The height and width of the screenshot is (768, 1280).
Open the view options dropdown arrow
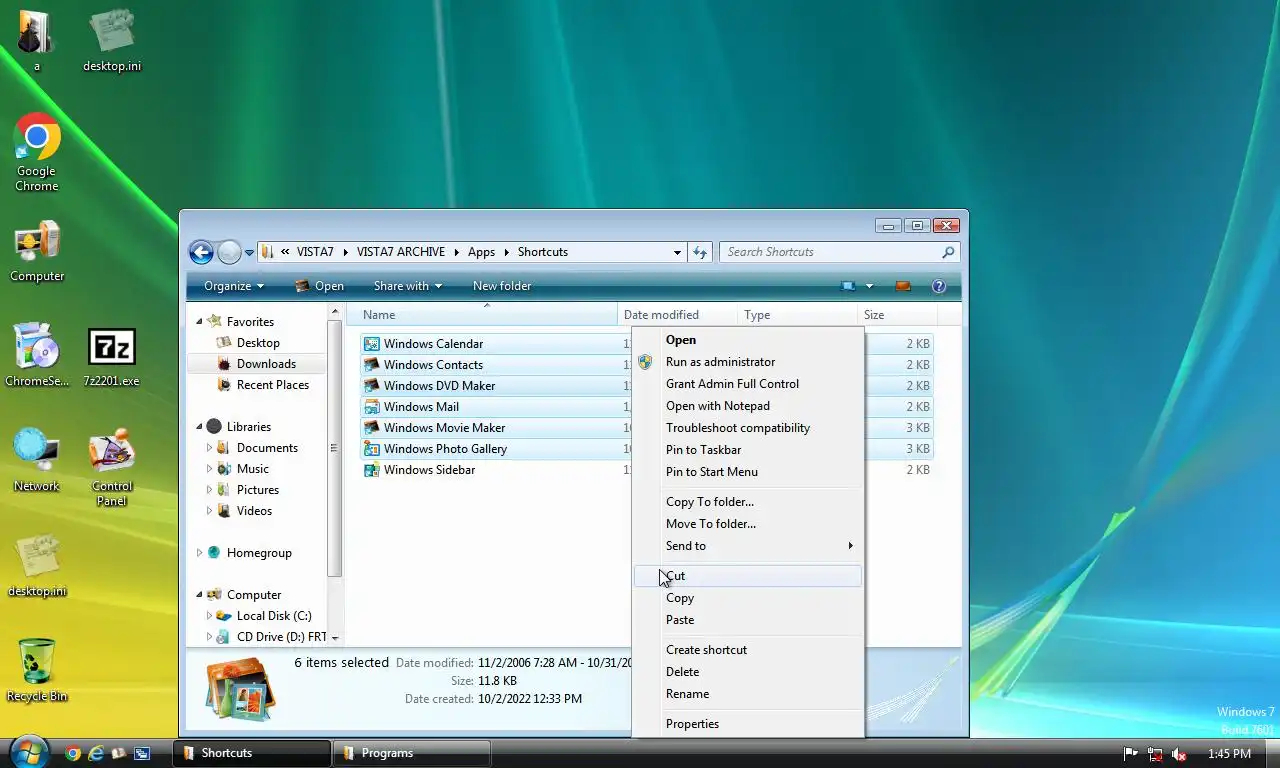[x=869, y=286]
